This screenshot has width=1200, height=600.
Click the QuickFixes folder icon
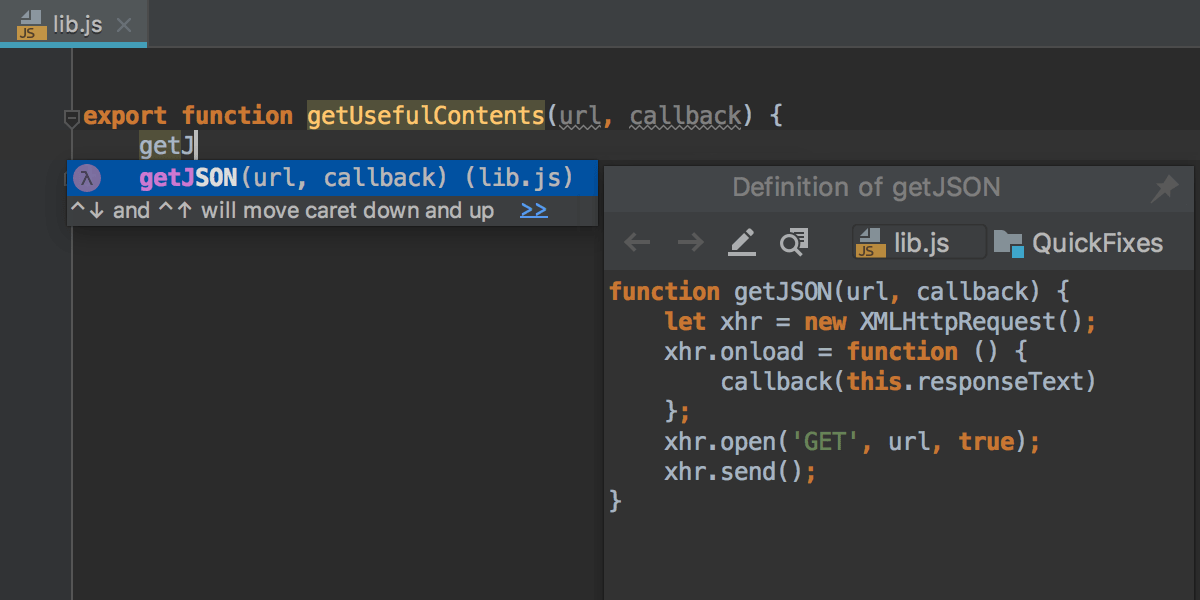(1010, 241)
